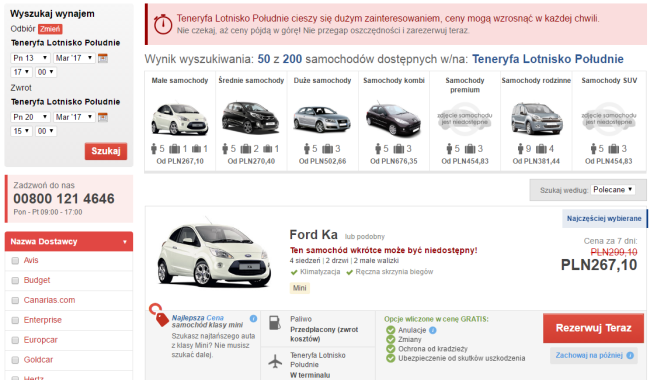The height and width of the screenshot is (380, 650).
Task: Click the Europcar supplier link
Action: 41,340
